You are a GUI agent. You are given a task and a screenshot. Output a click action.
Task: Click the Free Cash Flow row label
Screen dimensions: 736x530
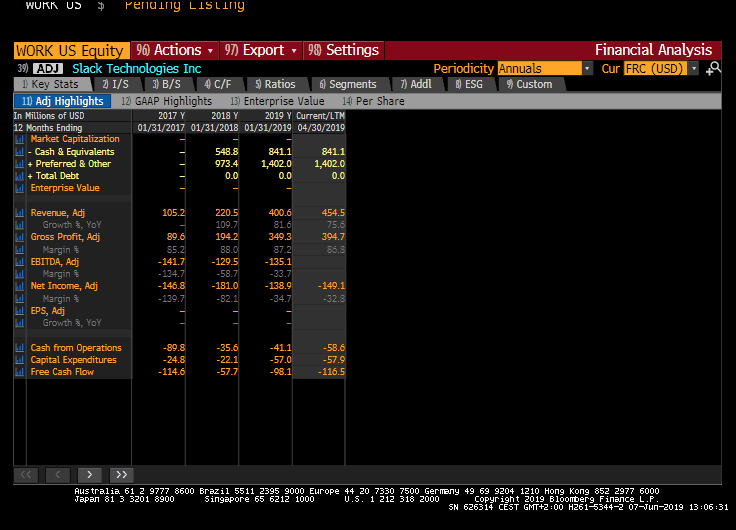click(62, 372)
